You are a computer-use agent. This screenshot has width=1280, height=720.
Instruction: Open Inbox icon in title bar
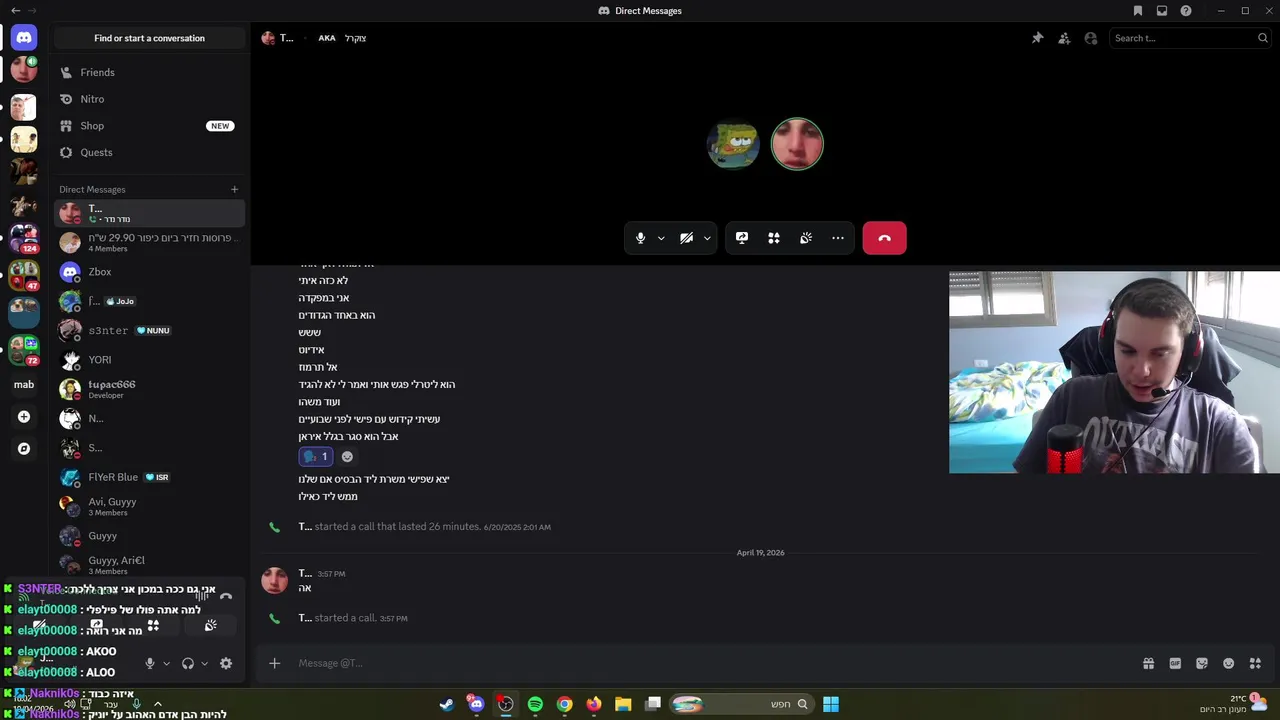1162,11
